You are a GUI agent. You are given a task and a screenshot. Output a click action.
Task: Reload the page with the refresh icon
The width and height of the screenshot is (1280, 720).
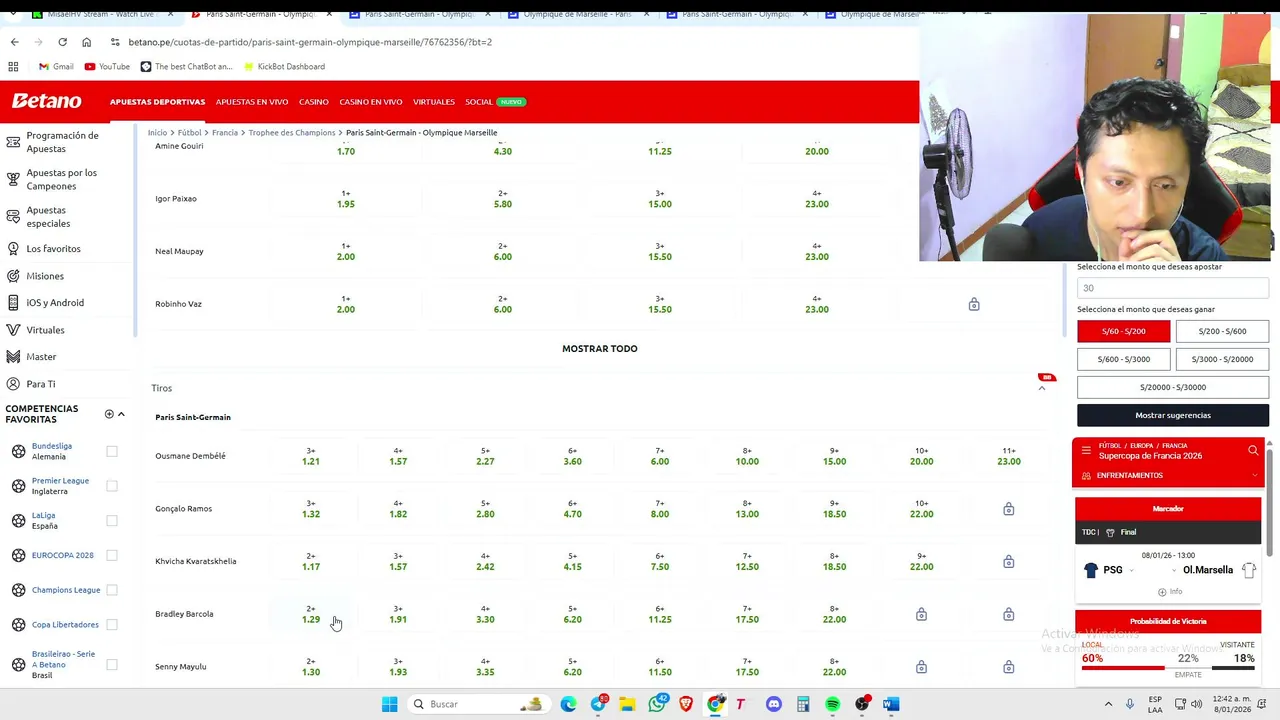[x=62, y=42]
